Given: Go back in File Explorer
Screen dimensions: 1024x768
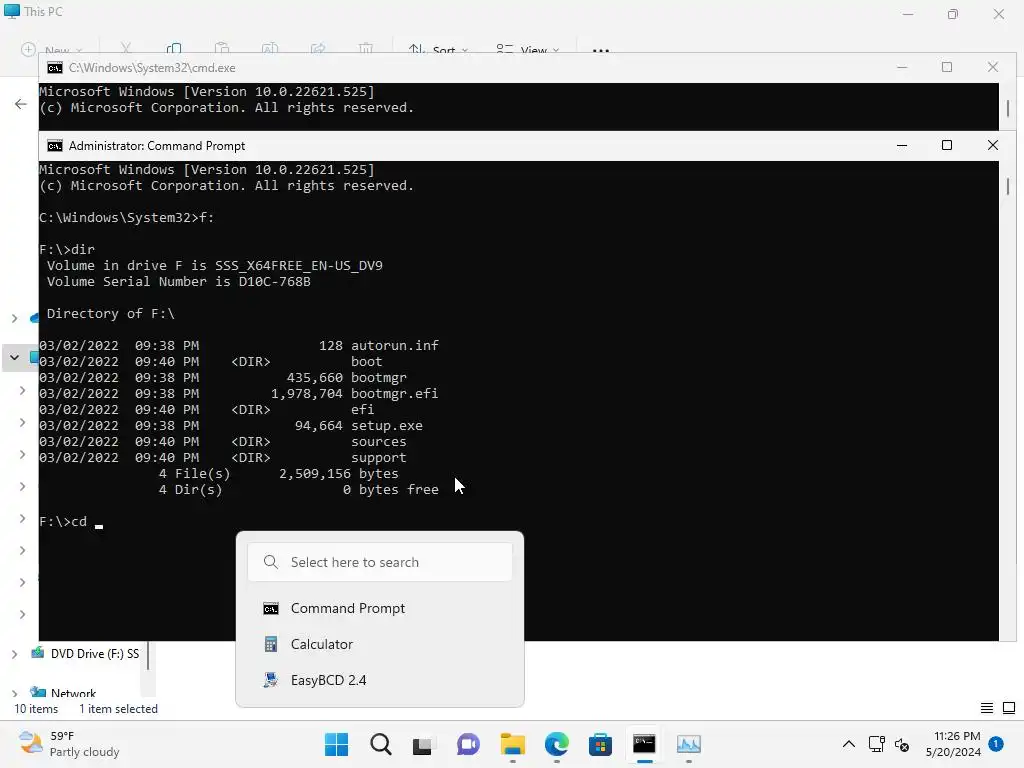Looking at the screenshot, I should click(21, 104).
